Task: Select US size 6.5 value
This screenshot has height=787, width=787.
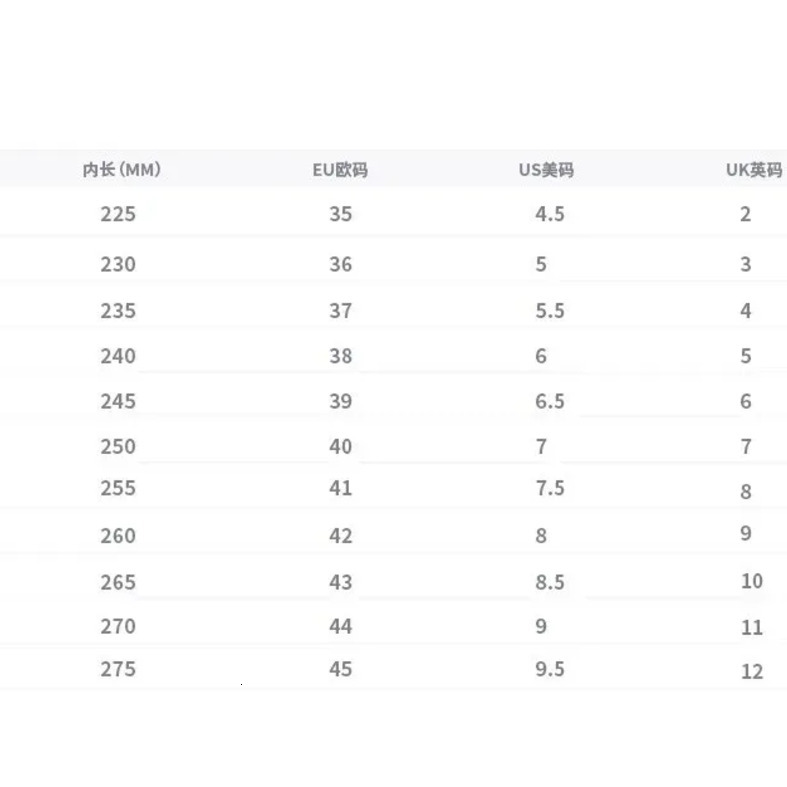Action: pyautogui.click(x=550, y=401)
